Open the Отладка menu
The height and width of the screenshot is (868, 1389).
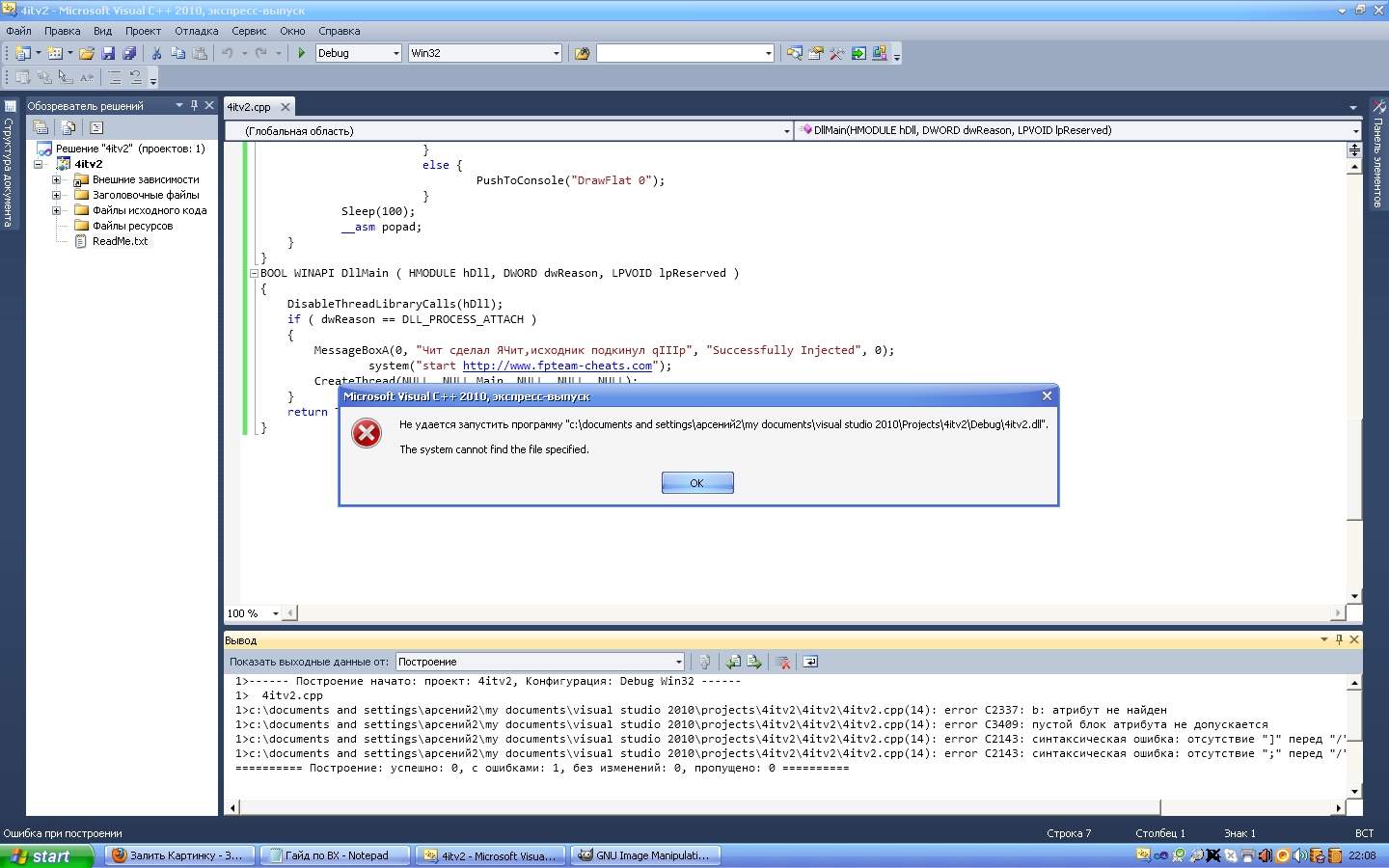coord(197,31)
